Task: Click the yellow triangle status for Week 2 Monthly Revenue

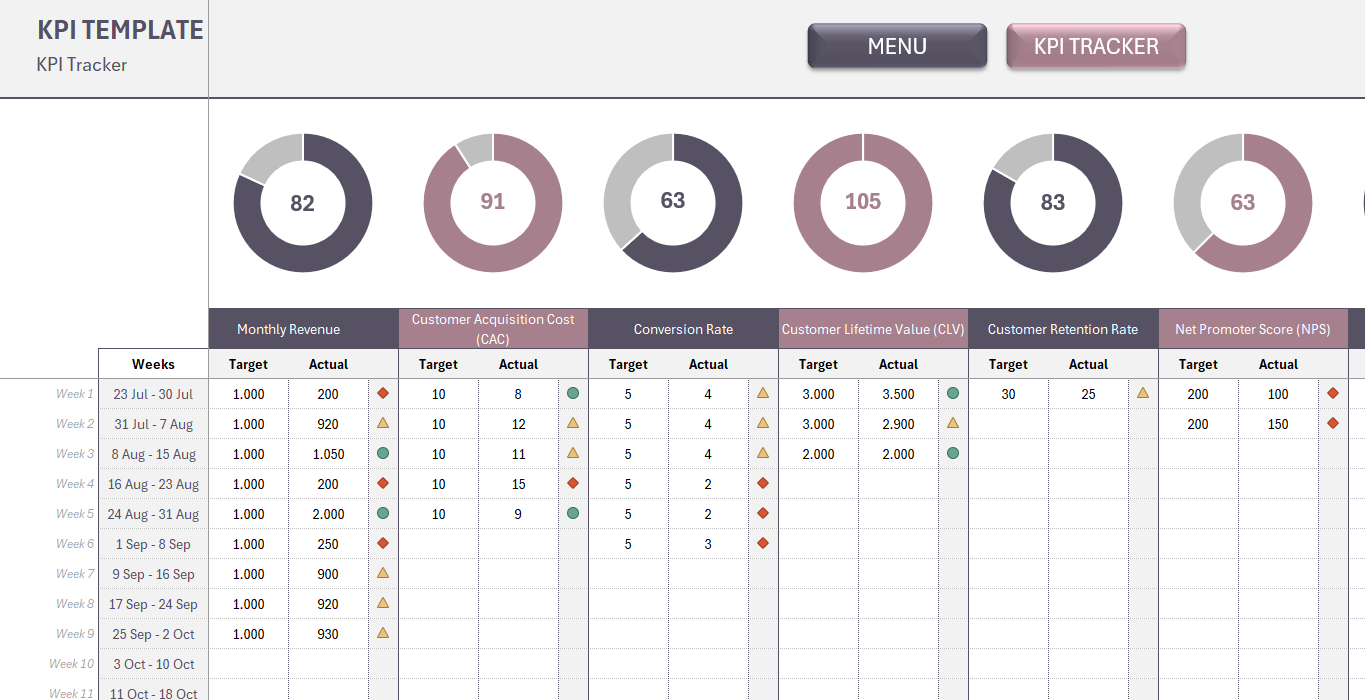Action: (x=383, y=424)
